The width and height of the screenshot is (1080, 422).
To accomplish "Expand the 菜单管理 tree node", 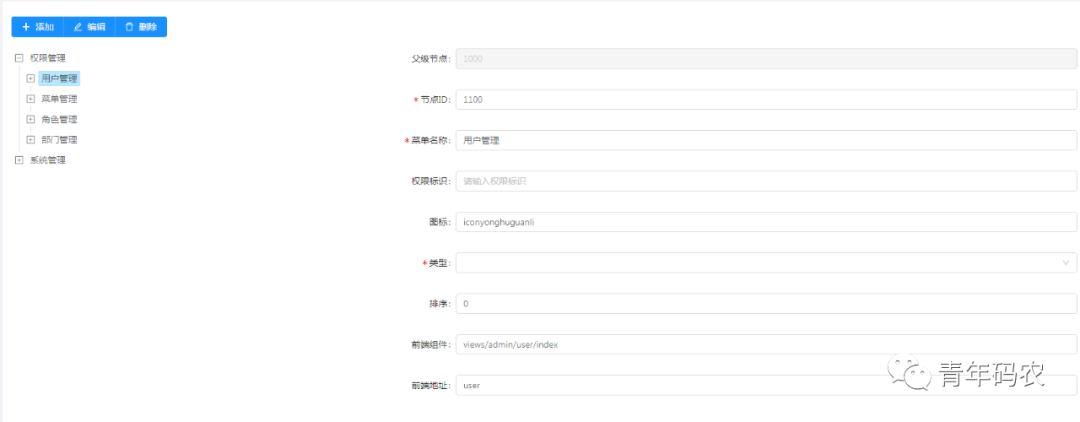I will click(x=30, y=99).
